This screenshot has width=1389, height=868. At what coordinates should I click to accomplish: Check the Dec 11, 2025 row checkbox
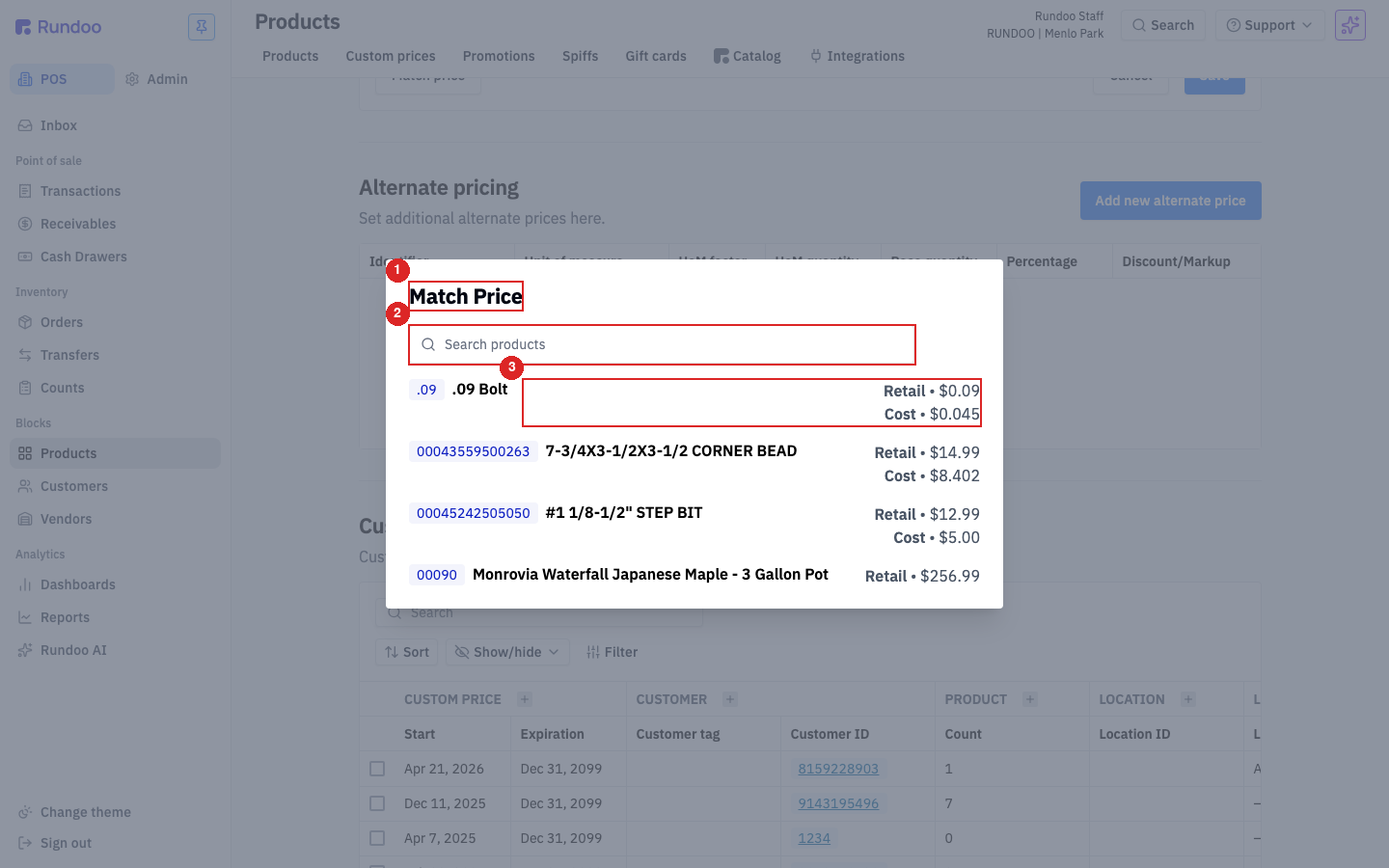pyautogui.click(x=377, y=803)
